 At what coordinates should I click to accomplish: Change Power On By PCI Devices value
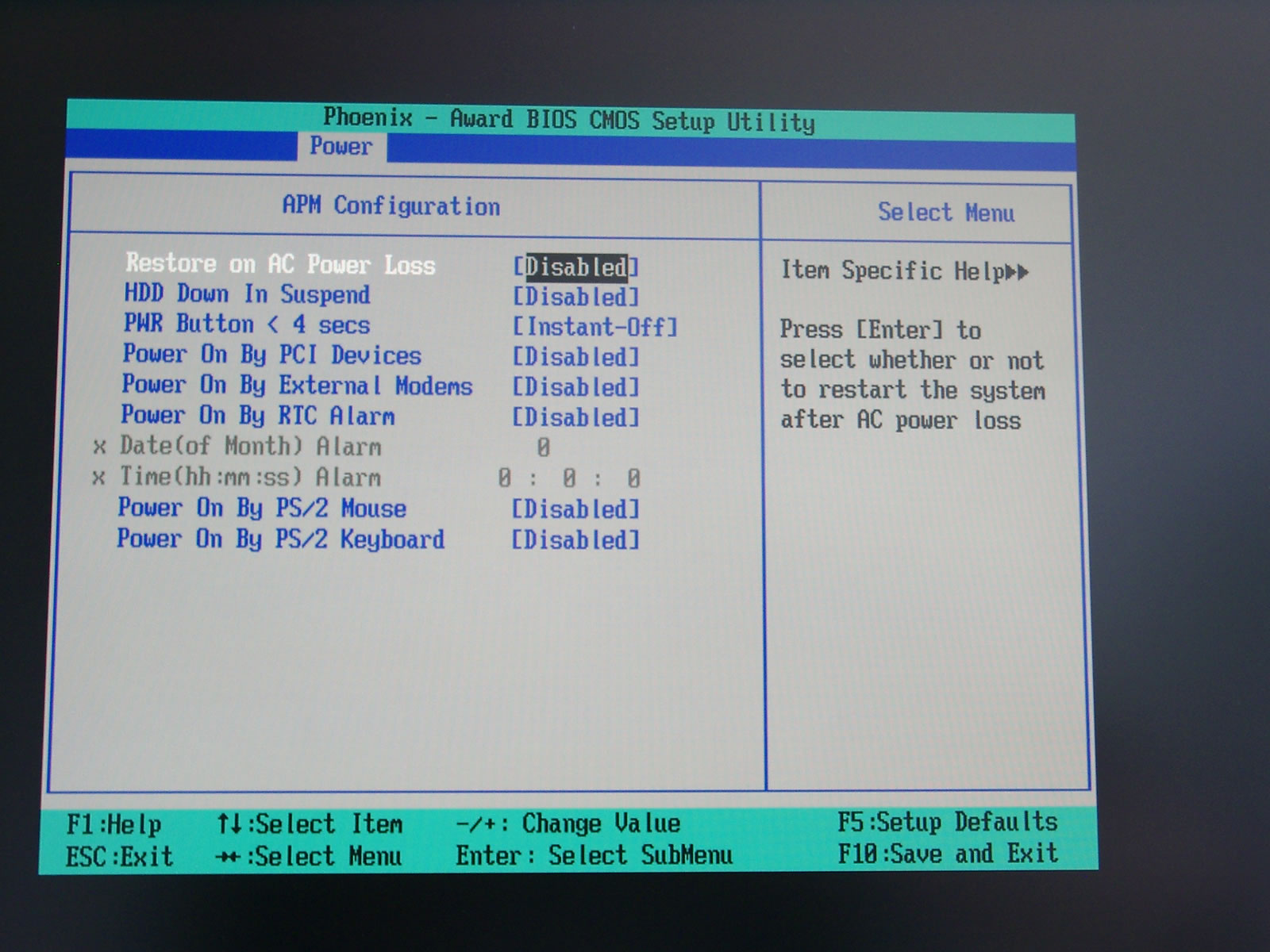coord(575,358)
